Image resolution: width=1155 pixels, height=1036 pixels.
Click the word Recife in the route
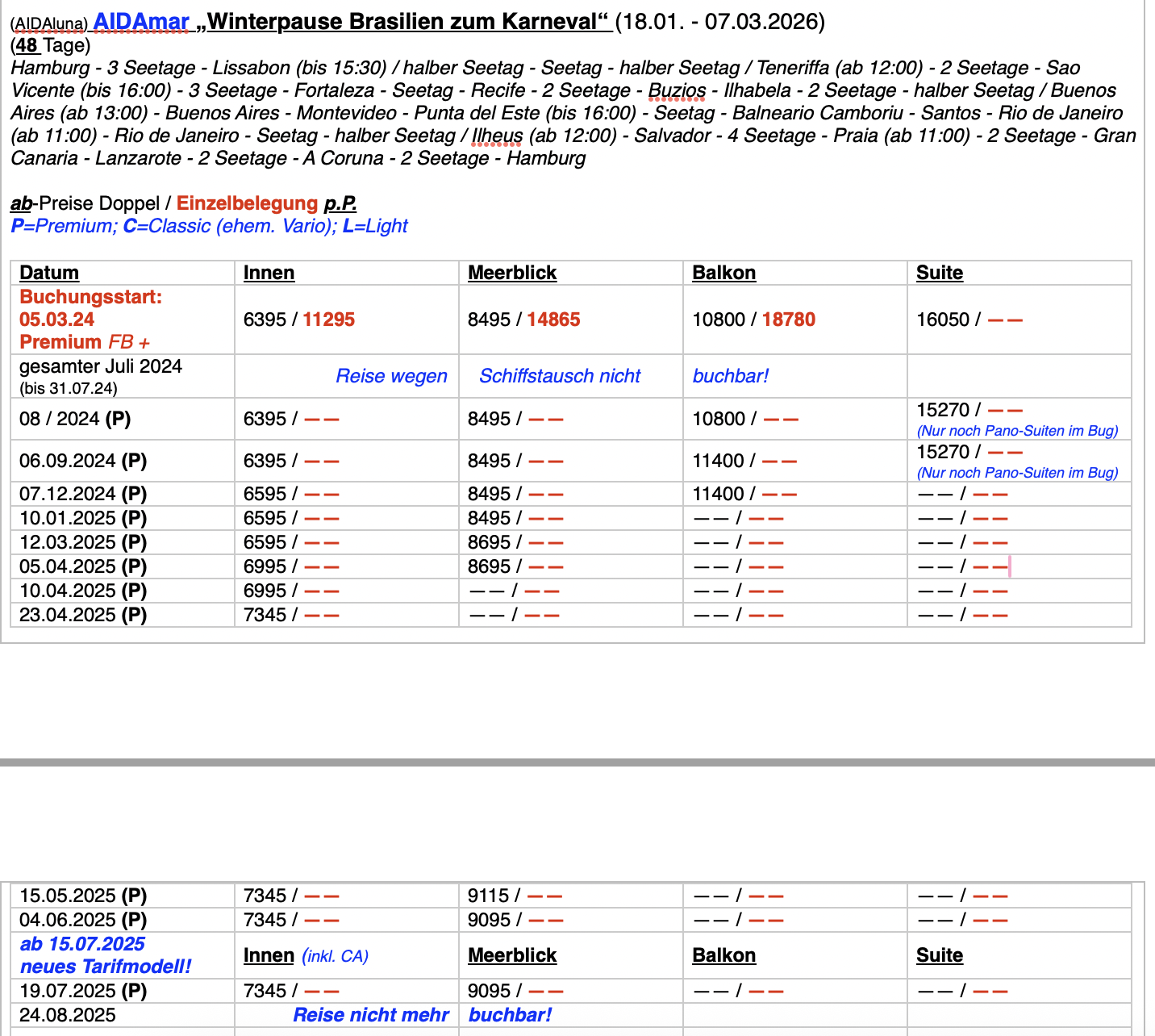tap(498, 90)
